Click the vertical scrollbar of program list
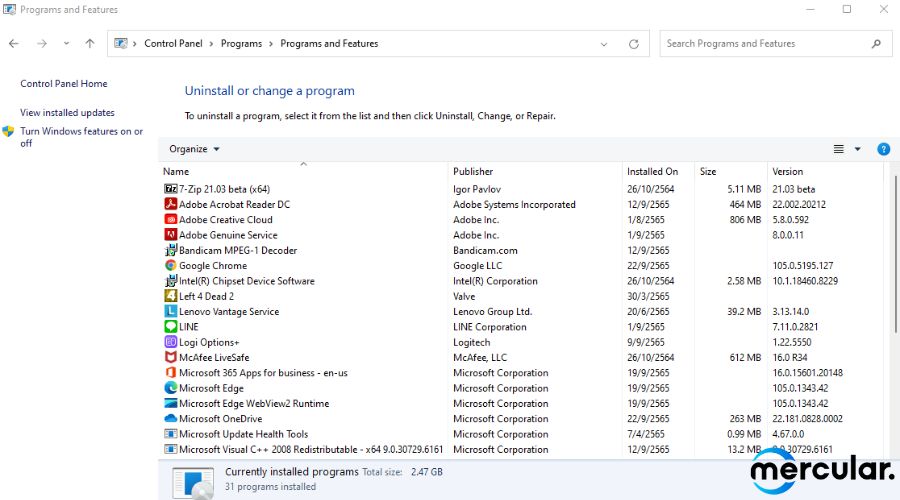This screenshot has width=900, height=500. tap(895, 254)
